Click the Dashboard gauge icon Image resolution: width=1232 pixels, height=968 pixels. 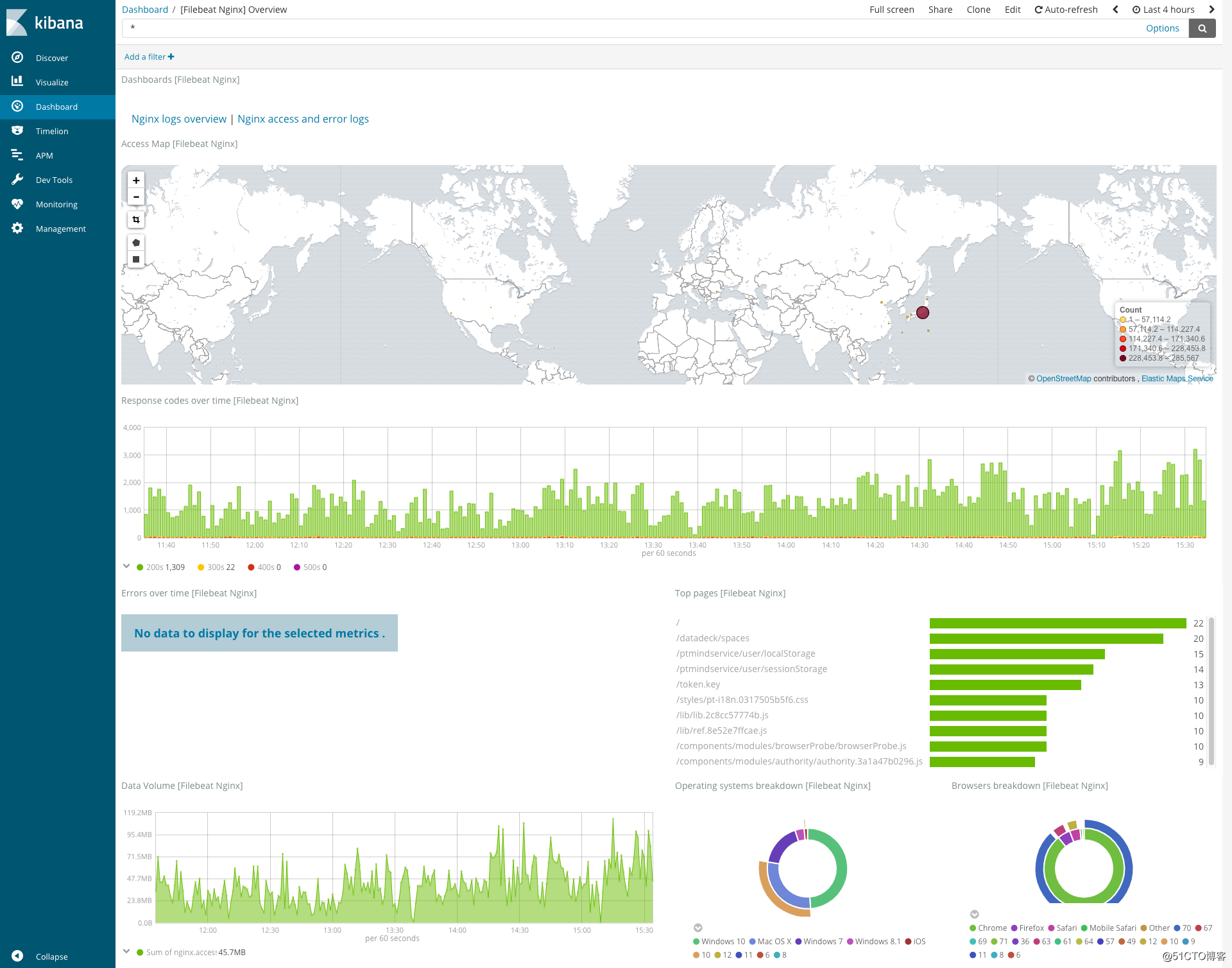coord(17,106)
